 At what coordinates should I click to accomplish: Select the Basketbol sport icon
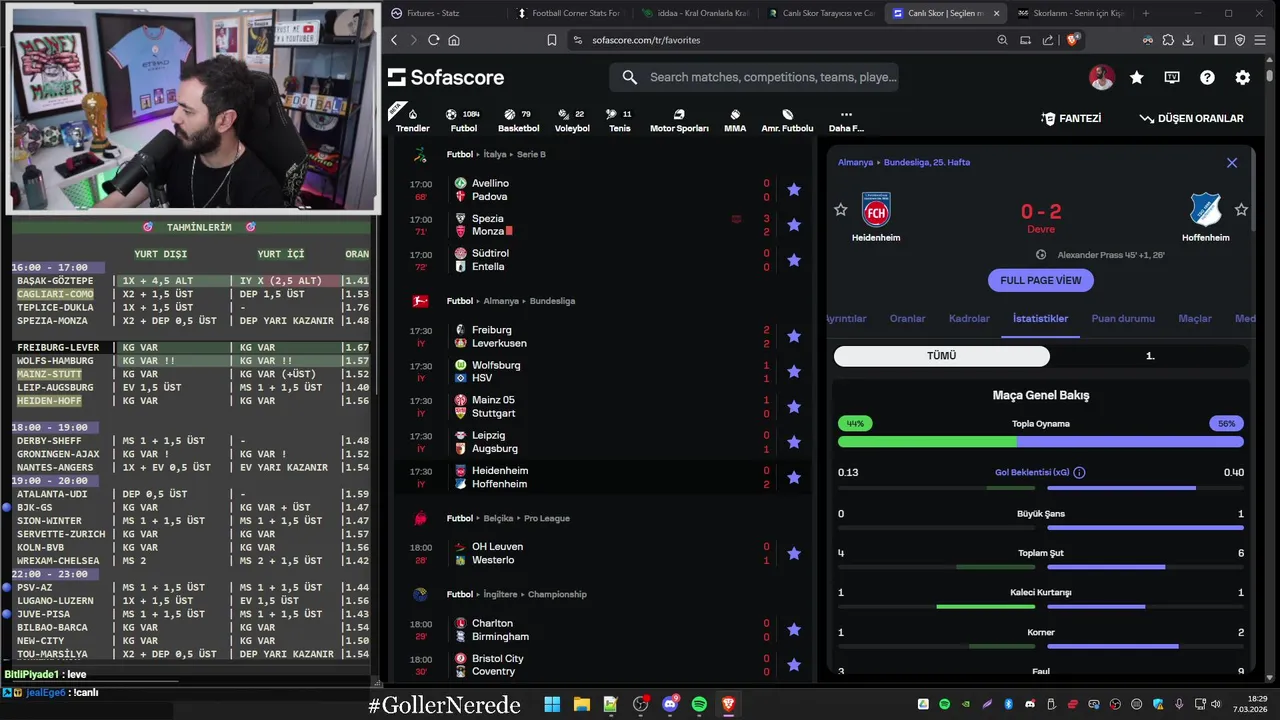click(518, 120)
